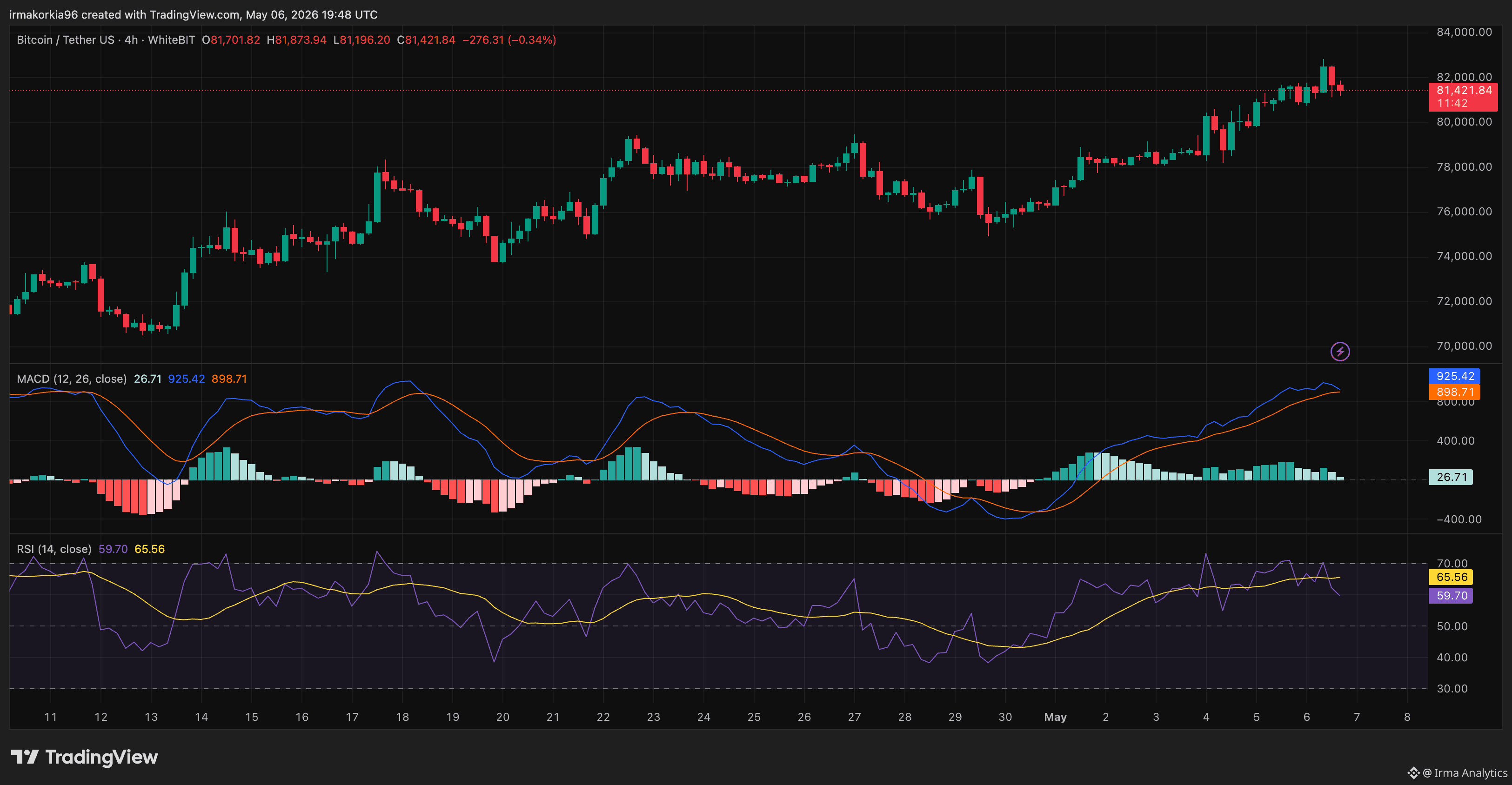
Task: Click the 'Bitcoin / Tether US · 4h · WhiteBIT' title
Action: (106, 40)
